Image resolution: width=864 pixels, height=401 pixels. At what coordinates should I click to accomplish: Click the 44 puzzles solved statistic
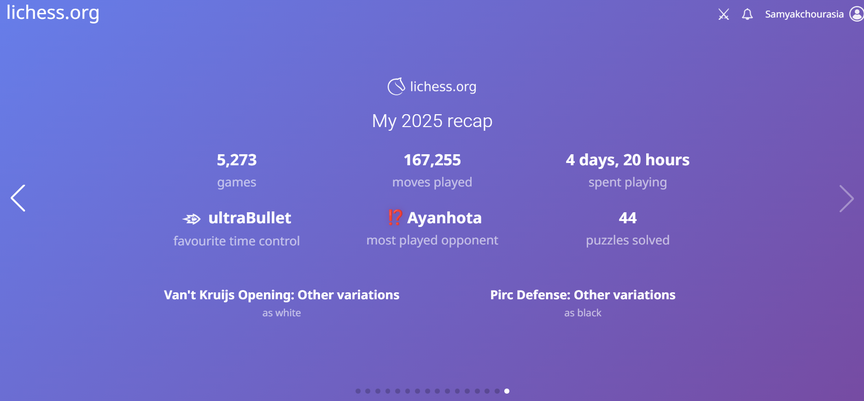tap(627, 218)
